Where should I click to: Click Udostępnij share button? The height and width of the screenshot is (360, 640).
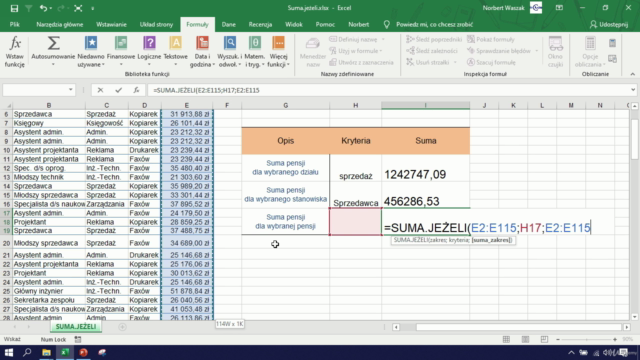609,24
